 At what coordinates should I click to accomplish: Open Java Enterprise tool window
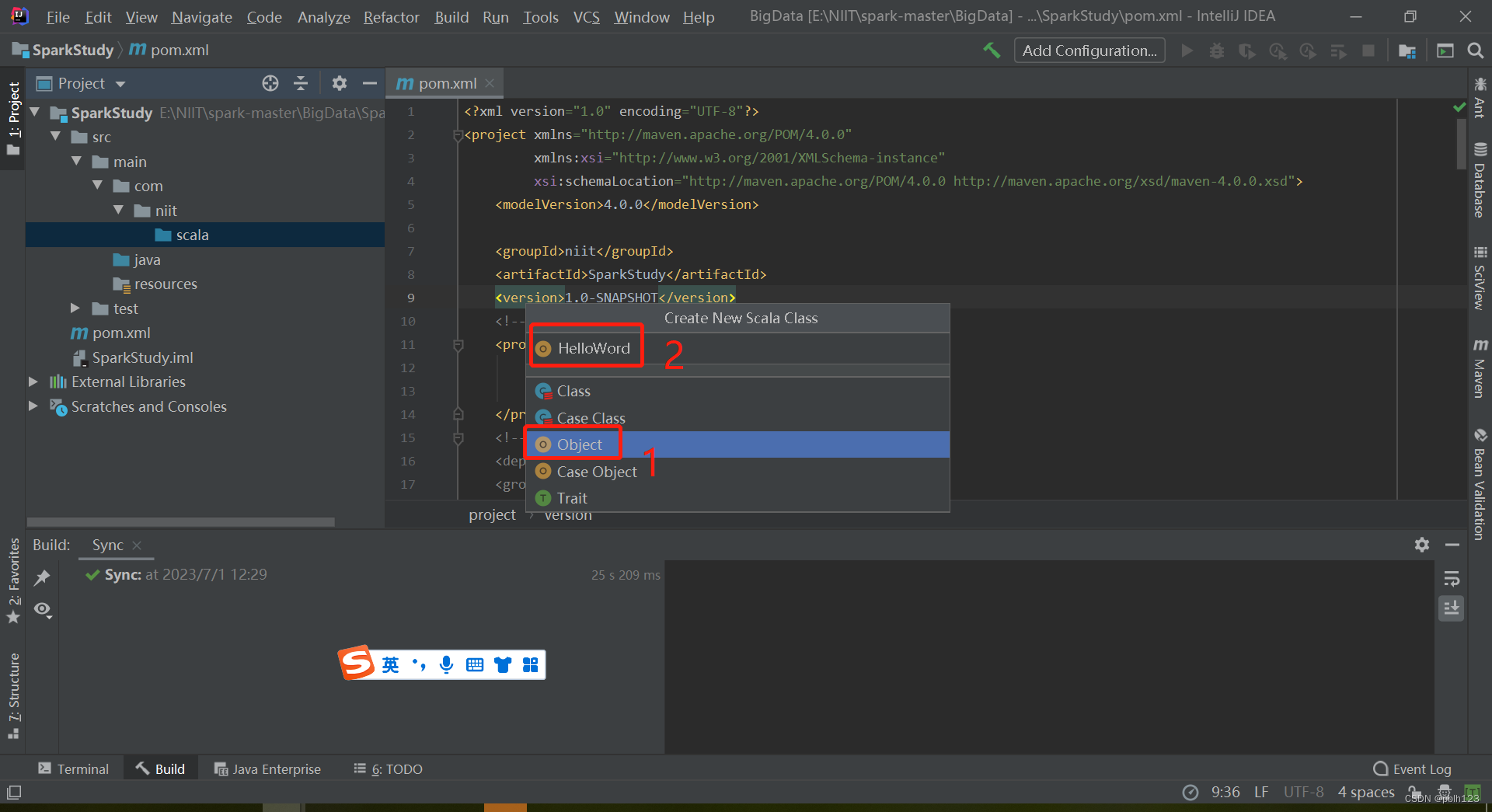click(267, 768)
